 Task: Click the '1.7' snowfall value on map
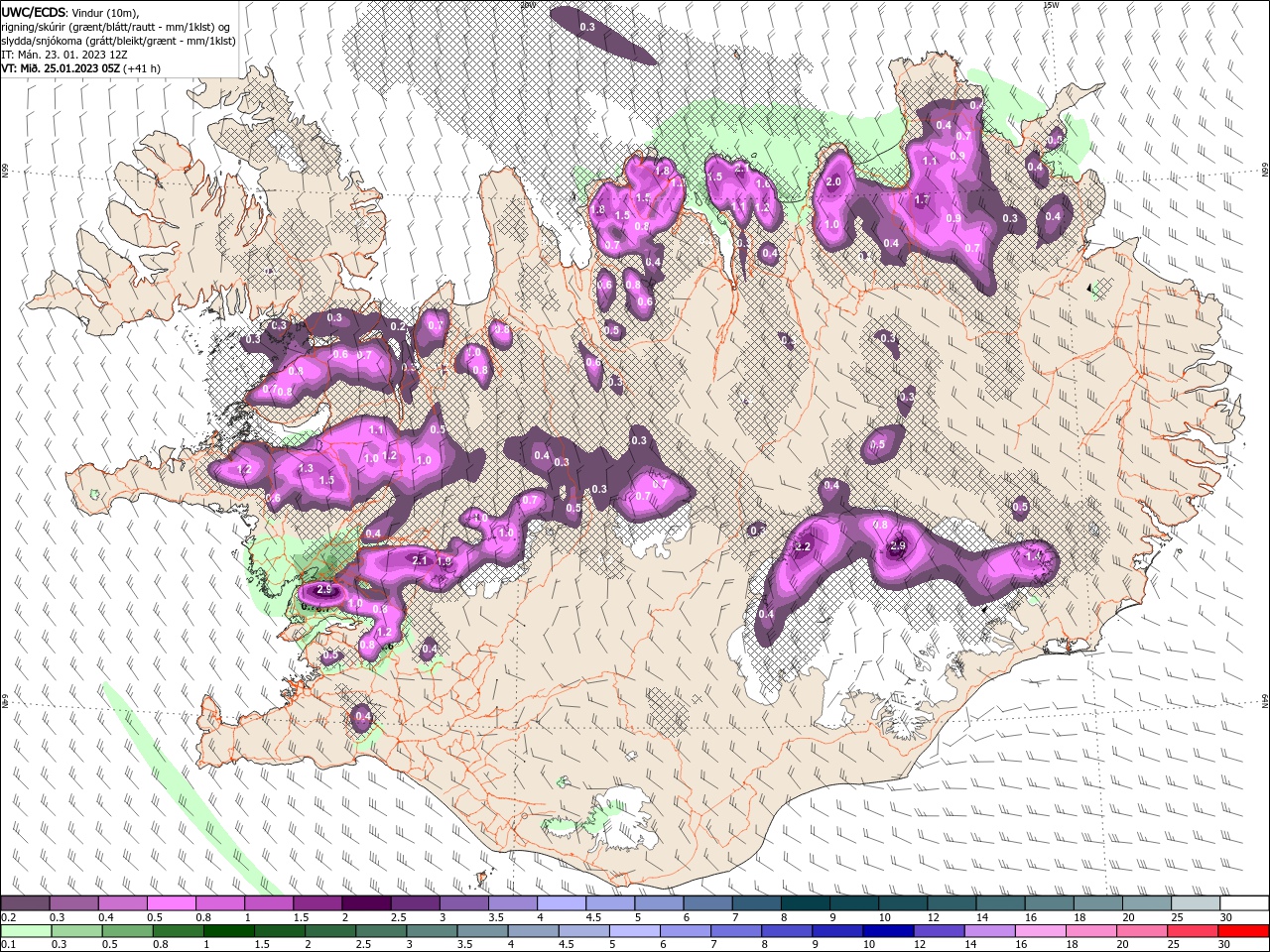click(x=922, y=200)
